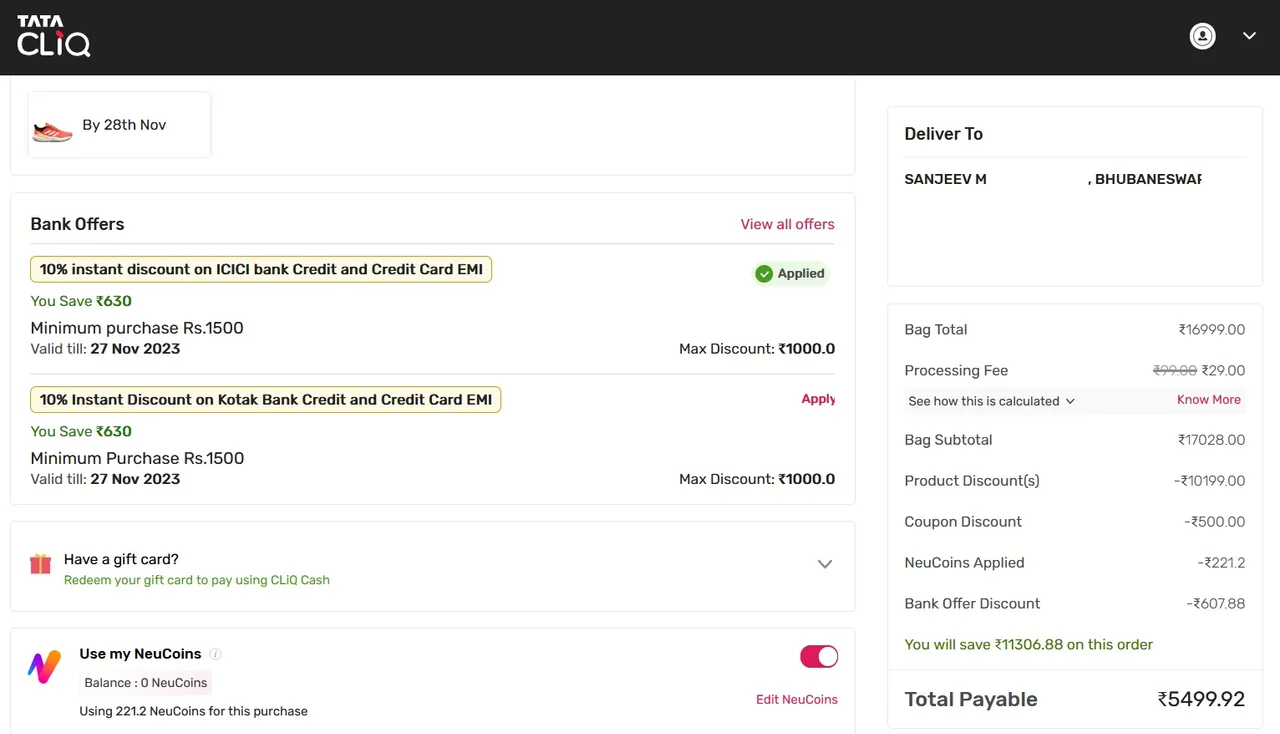
Task: Open View all offers link
Action: click(787, 224)
